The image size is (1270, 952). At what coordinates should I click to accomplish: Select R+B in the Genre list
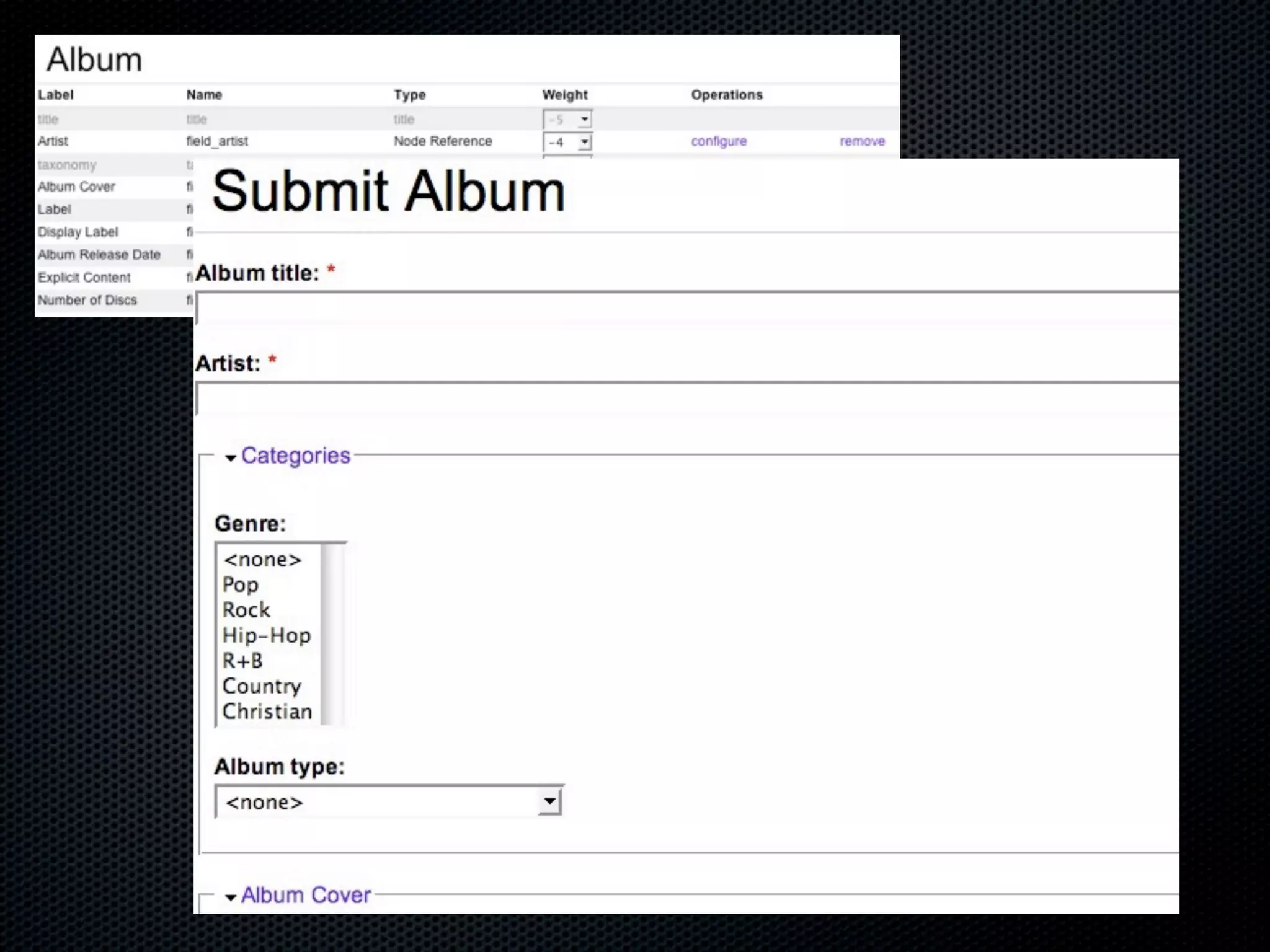pos(242,661)
